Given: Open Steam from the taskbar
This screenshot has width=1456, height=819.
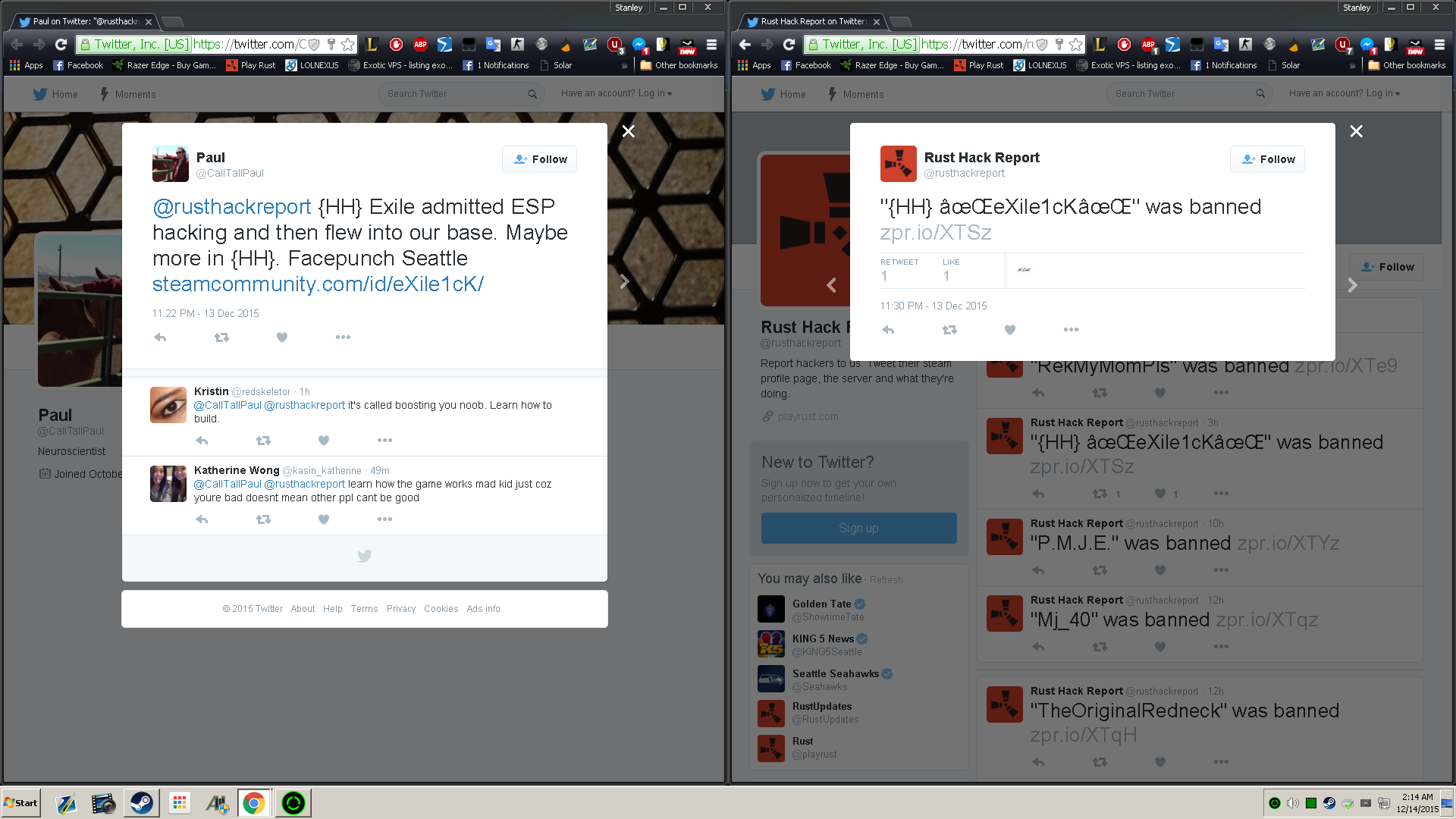Looking at the screenshot, I should [x=141, y=803].
